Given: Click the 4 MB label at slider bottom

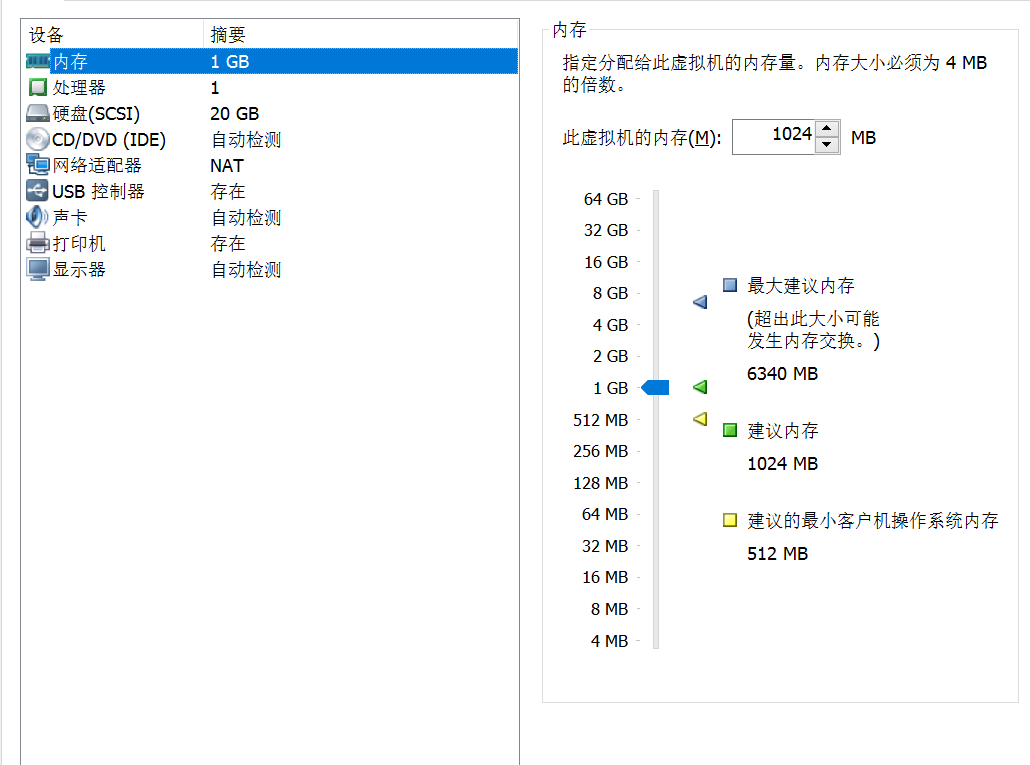Looking at the screenshot, I should [x=609, y=641].
